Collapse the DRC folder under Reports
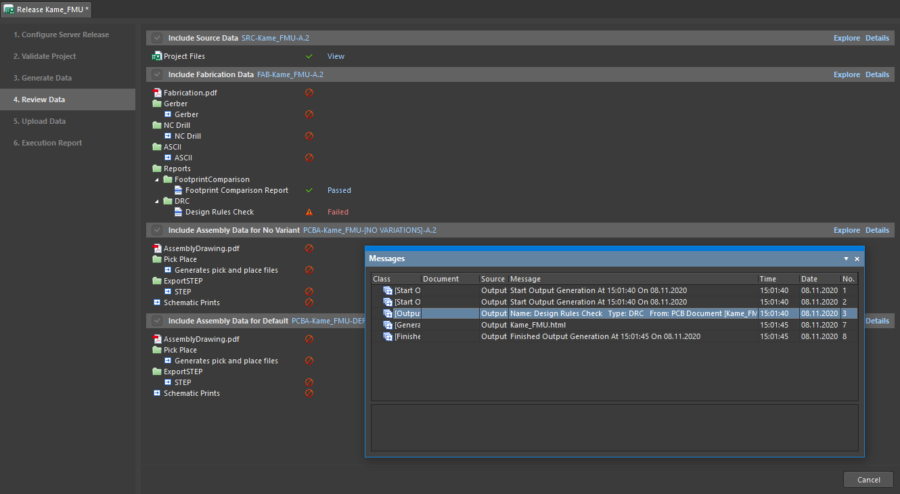The image size is (900, 494). pos(155,201)
